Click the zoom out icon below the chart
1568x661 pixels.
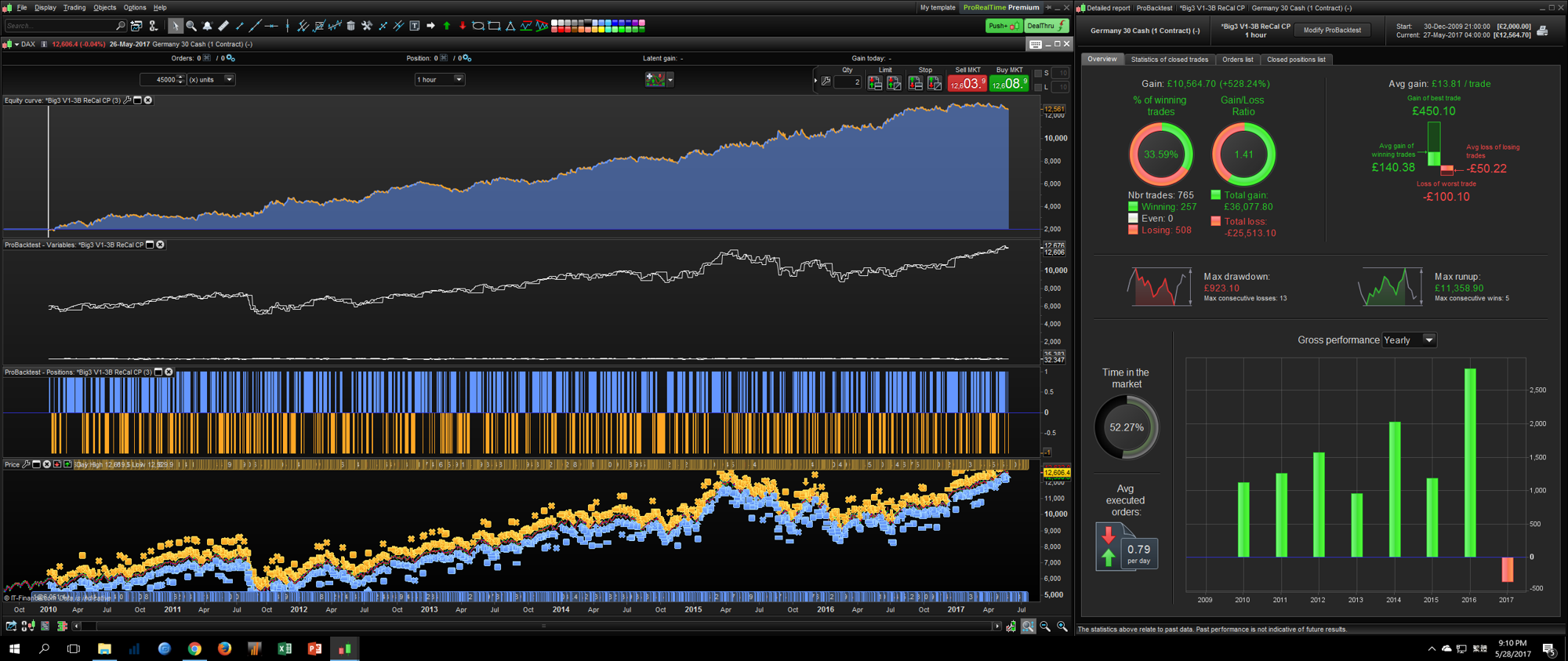pyautogui.click(x=1045, y=626)
